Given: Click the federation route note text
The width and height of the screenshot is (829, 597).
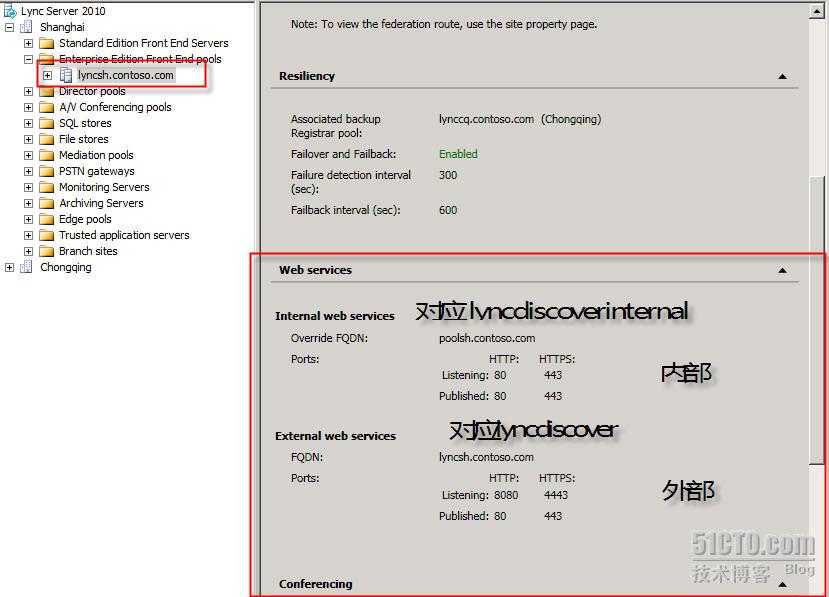Looking at the screenshot, I should tap(444, 24).
